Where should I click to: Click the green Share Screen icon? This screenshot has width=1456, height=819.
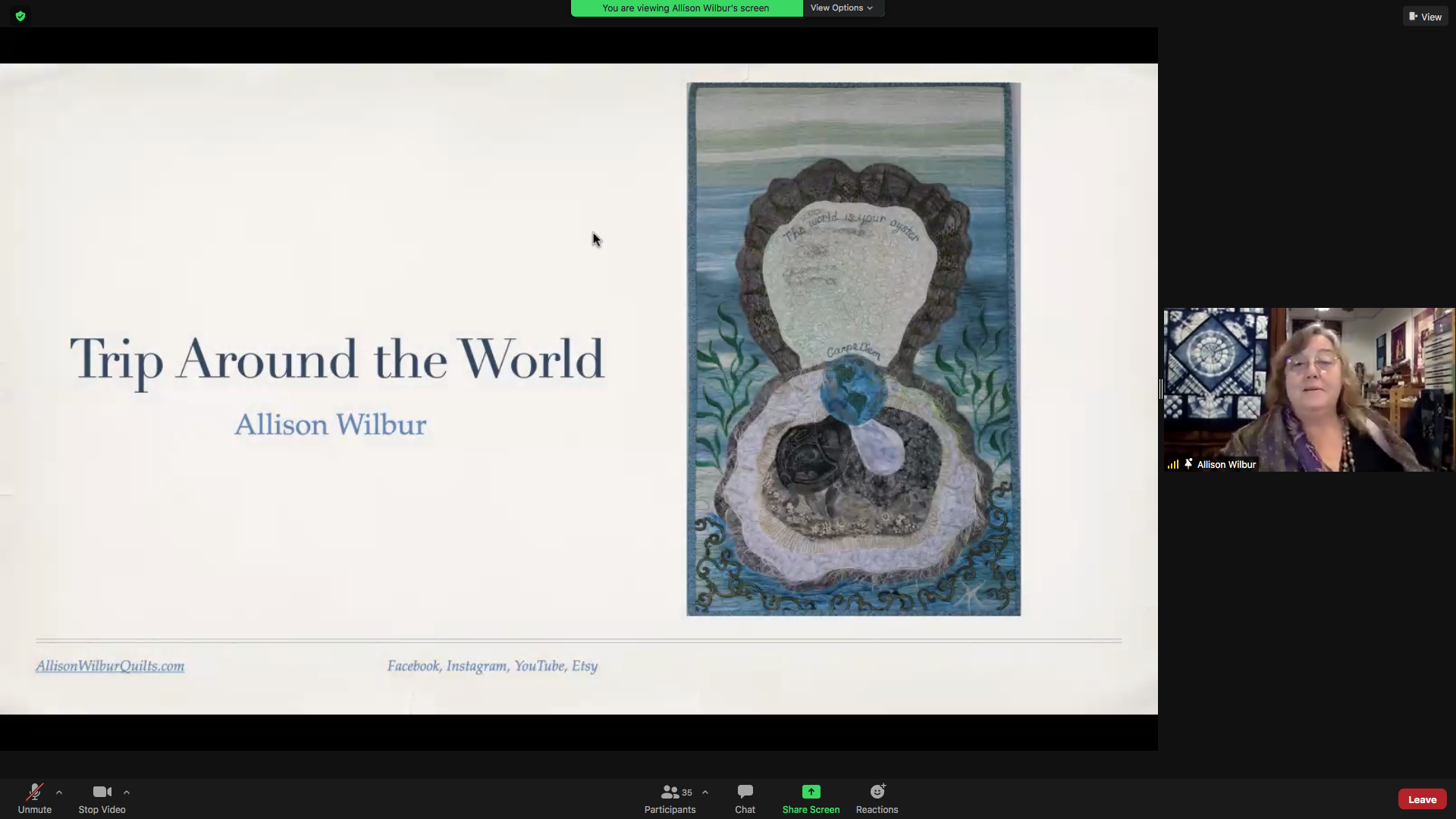point(811,792)
